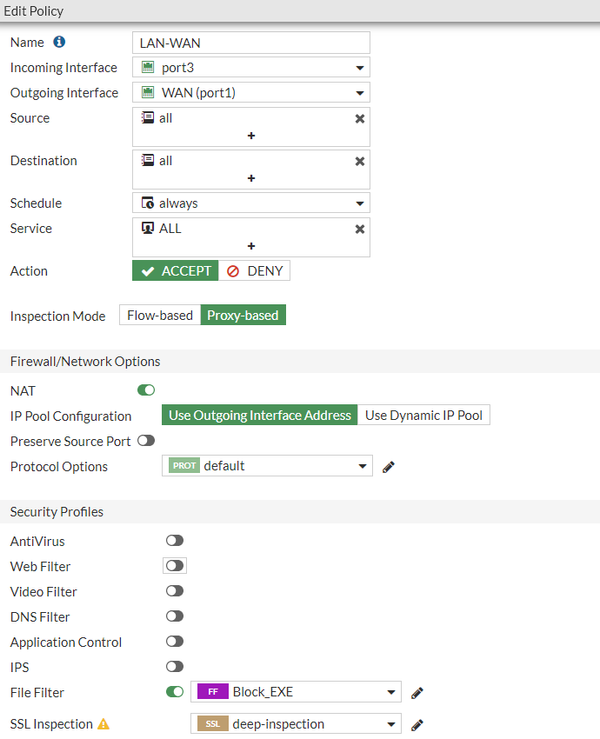Image resolution: width=600 pixels, height=739 pixels.
Task: Select Use Dynamic IP Pool option
Action: 424,415
